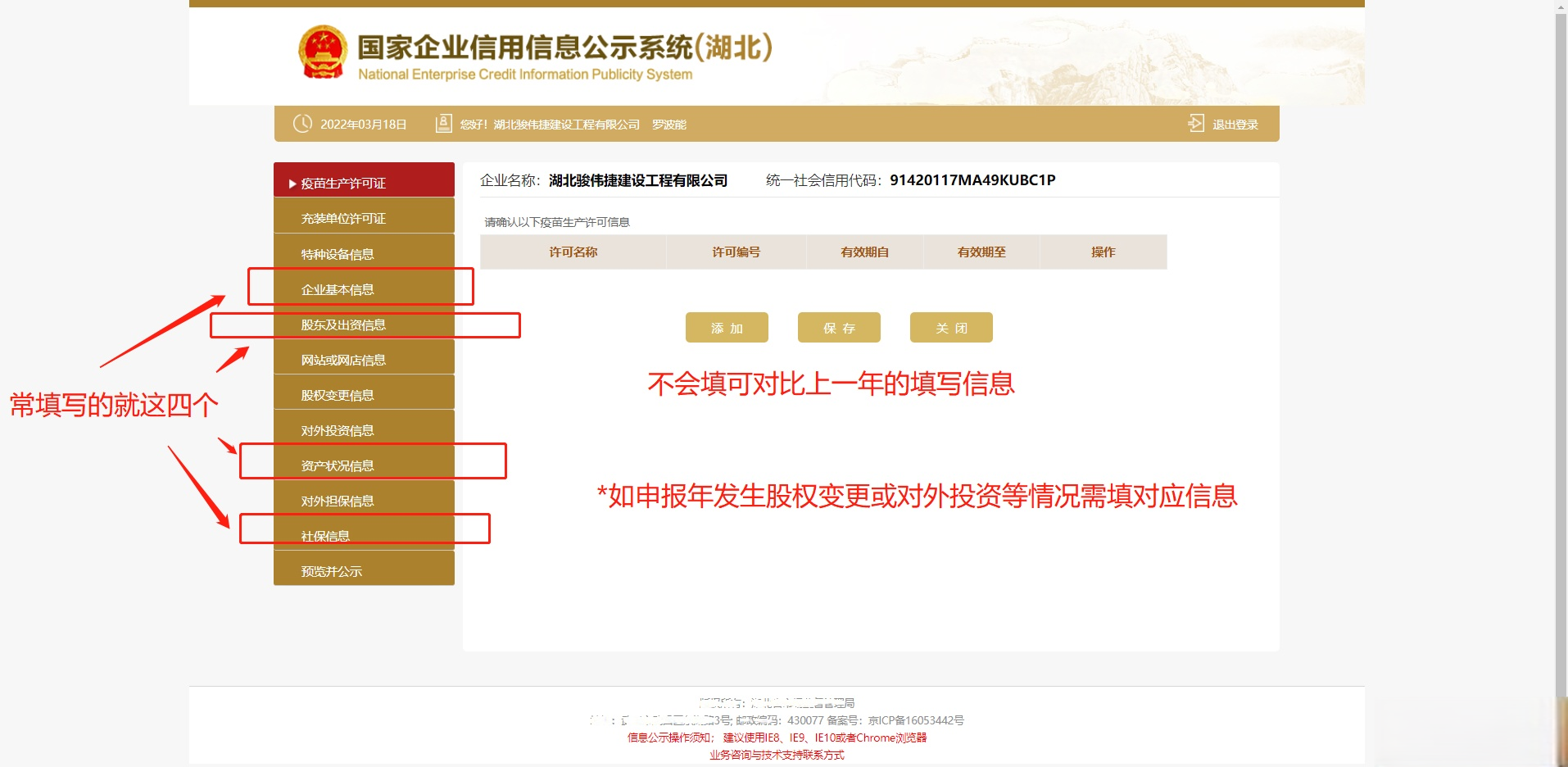Screen dimensions: 1568x767
Task: Click the arrow marker beside 疫苗生产许可证
Action: coord(292,184)
